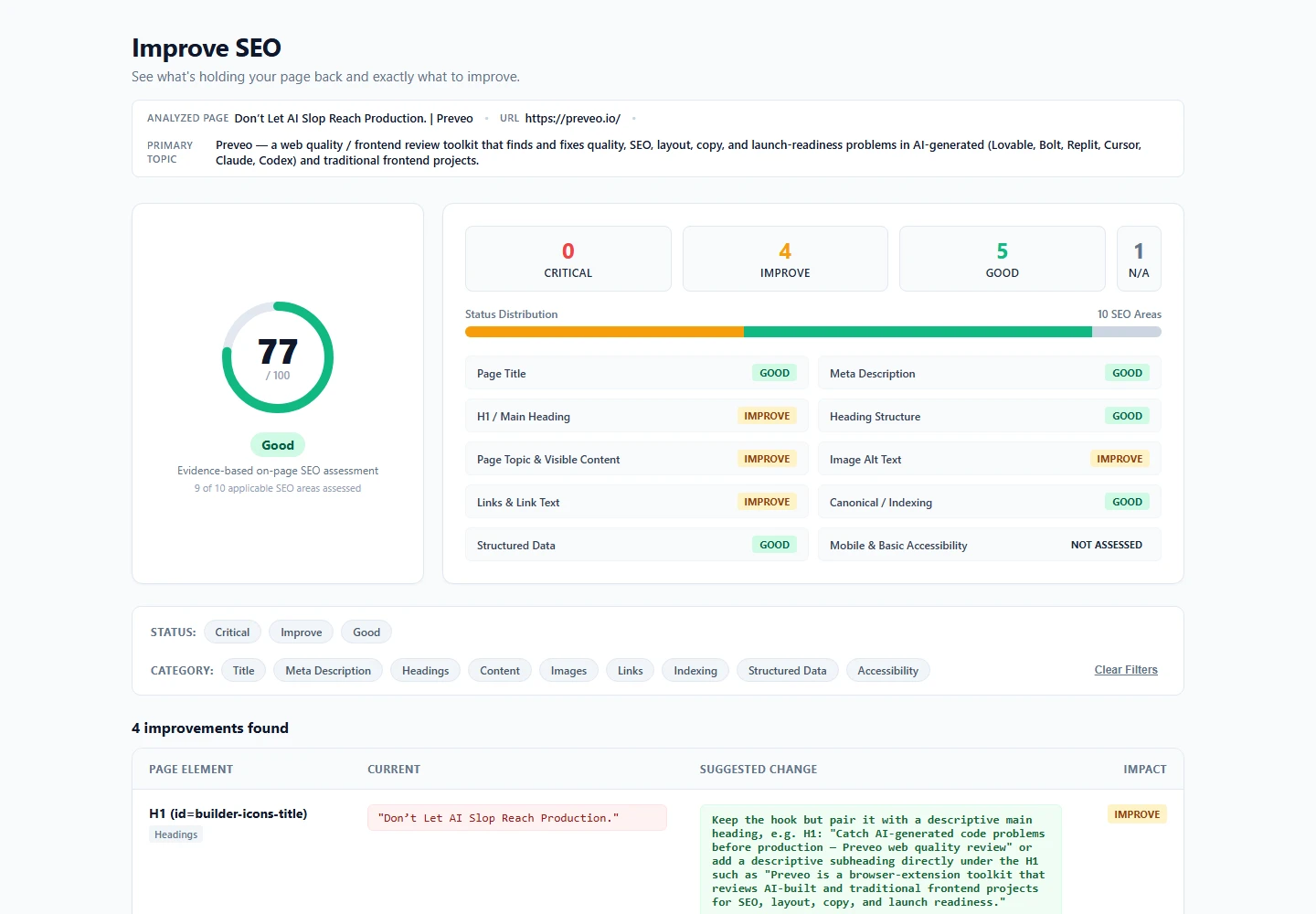
Task: Open the Mobile & Basic Accessibility row
Action: 990,545
